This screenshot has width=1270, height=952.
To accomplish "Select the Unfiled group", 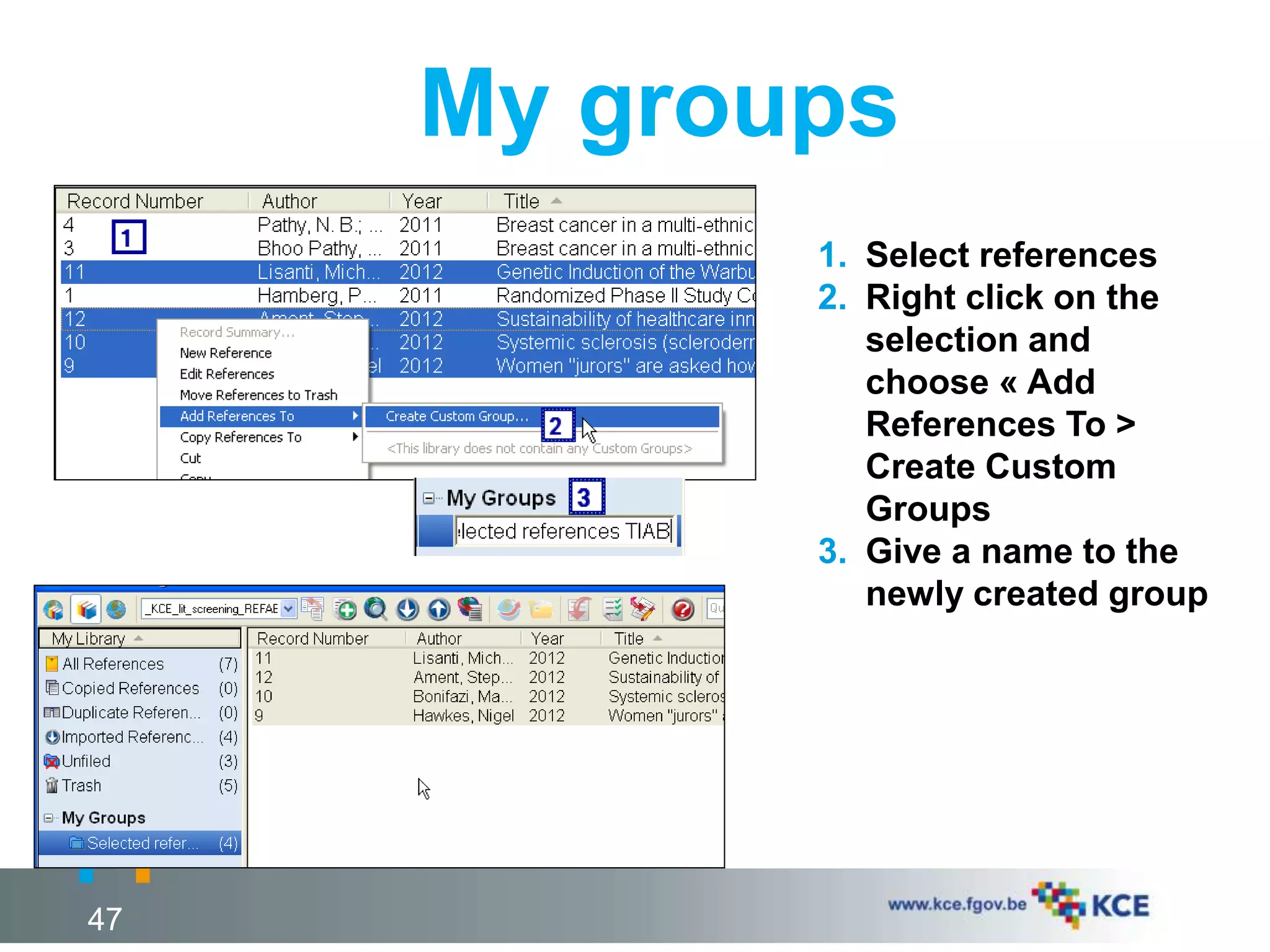I will [141, 761].
